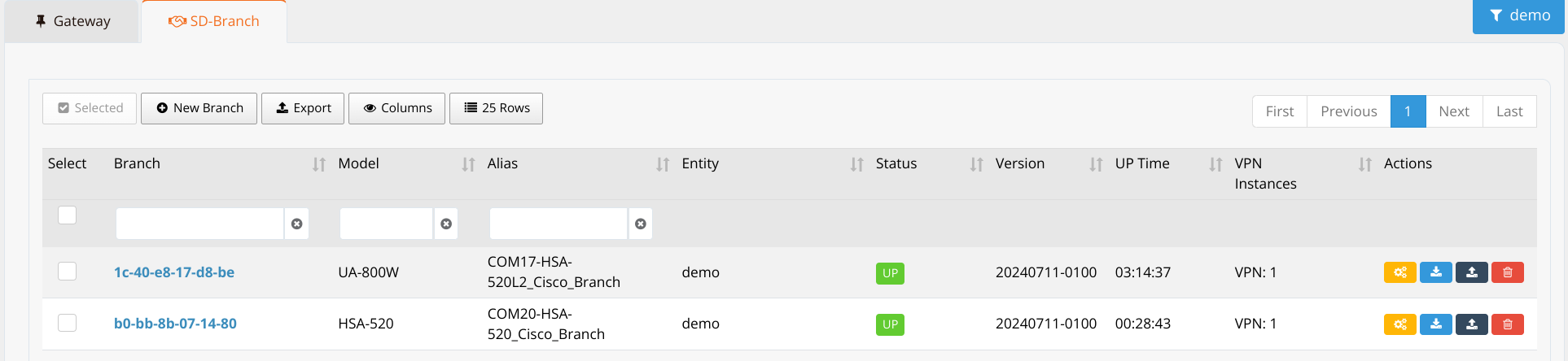
Task: Check the box for 1c-40-e8-17-d8-be
Action: coord(68,271)
